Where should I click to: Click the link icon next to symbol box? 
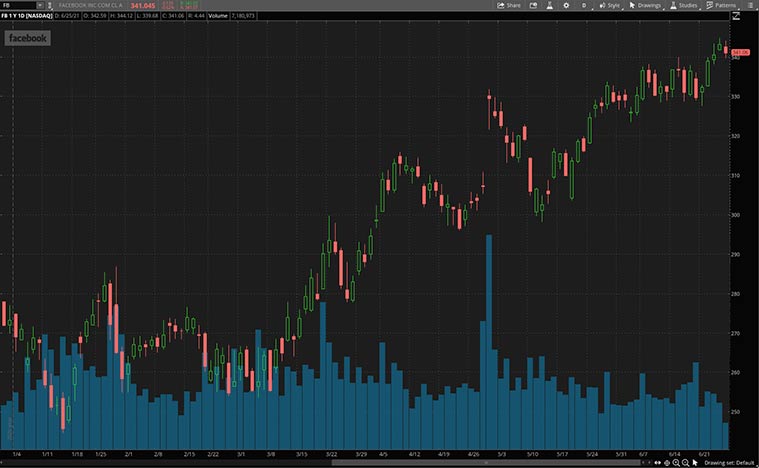click(49, 5)
